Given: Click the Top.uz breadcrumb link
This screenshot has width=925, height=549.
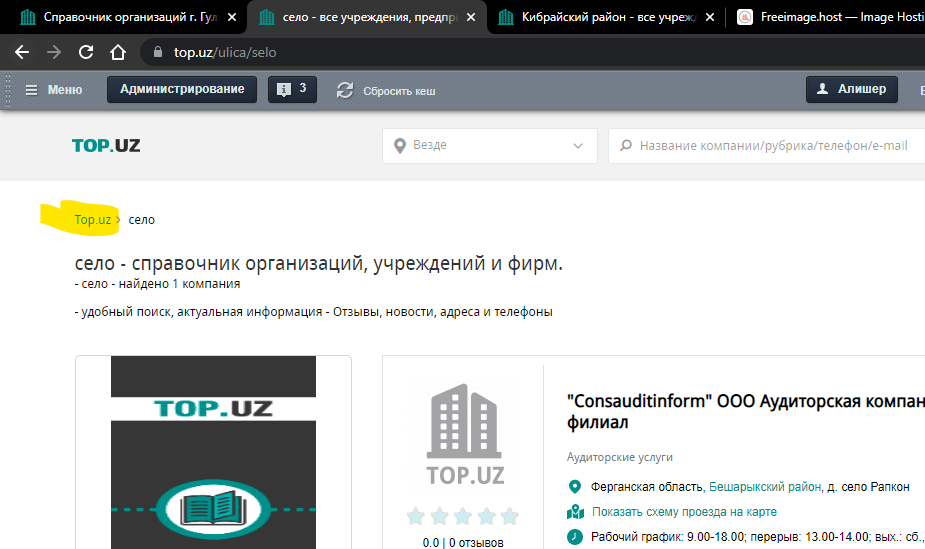Looking at the screenshot, I should point(93,219).
